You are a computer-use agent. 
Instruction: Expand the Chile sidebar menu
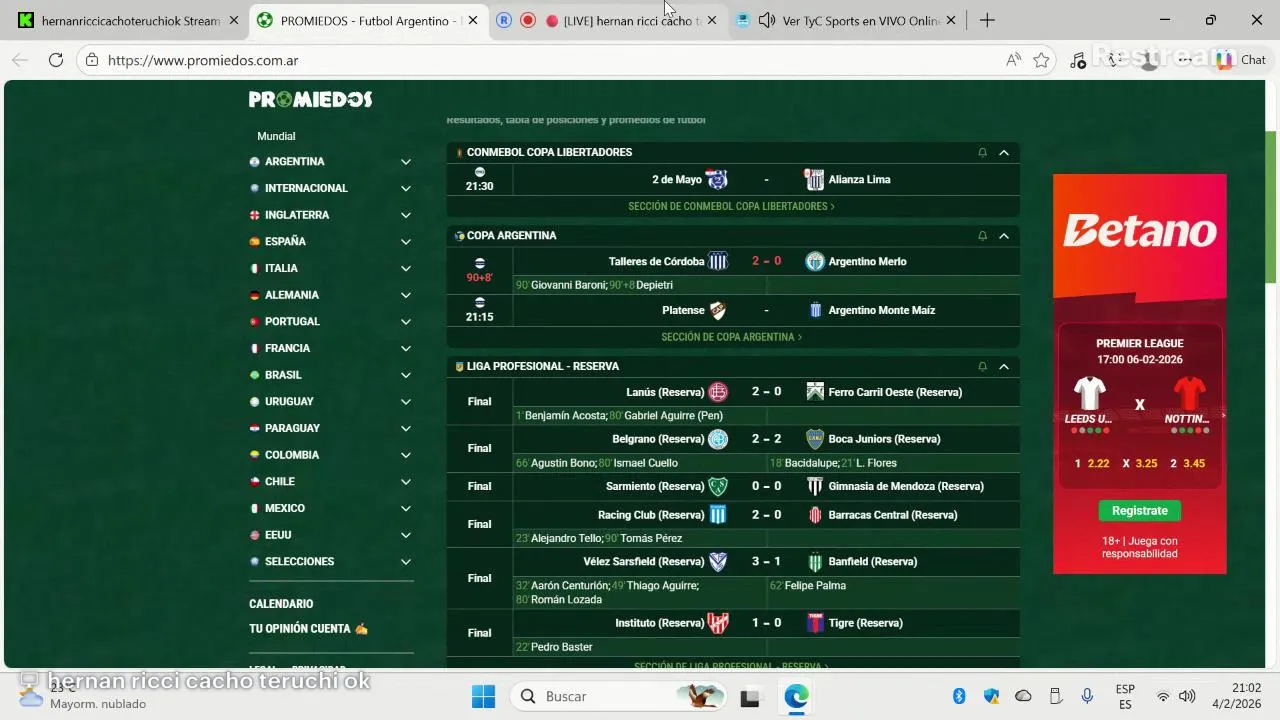pos(406,482)
